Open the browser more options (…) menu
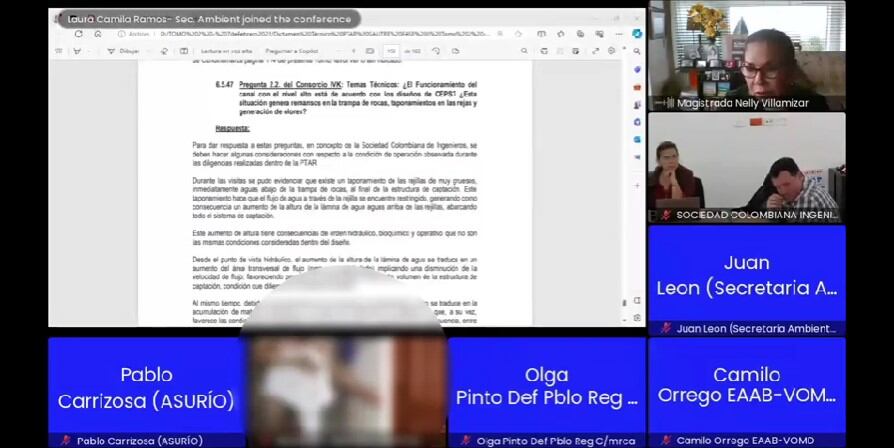This screenshot has width=894, height=448. (619, 34)
